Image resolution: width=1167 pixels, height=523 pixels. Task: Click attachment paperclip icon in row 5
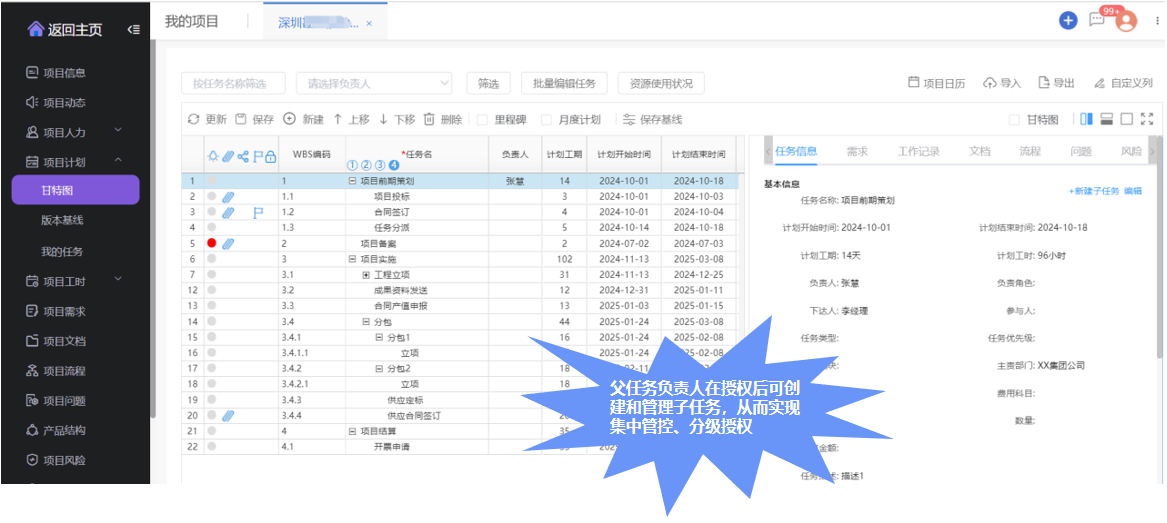228,243
